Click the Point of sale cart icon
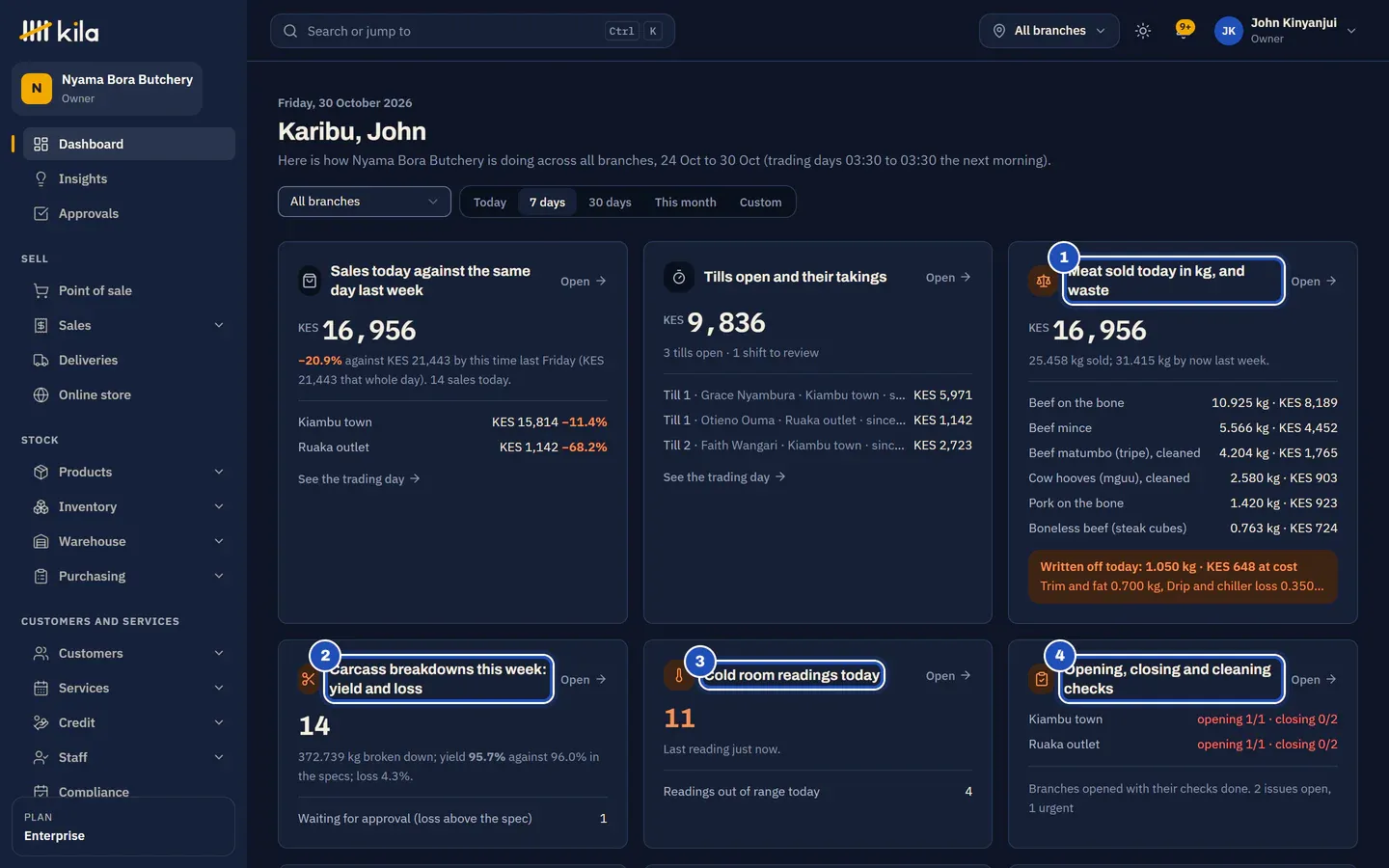The width and height of the screenshot is (1389, 868). [41, 290]
